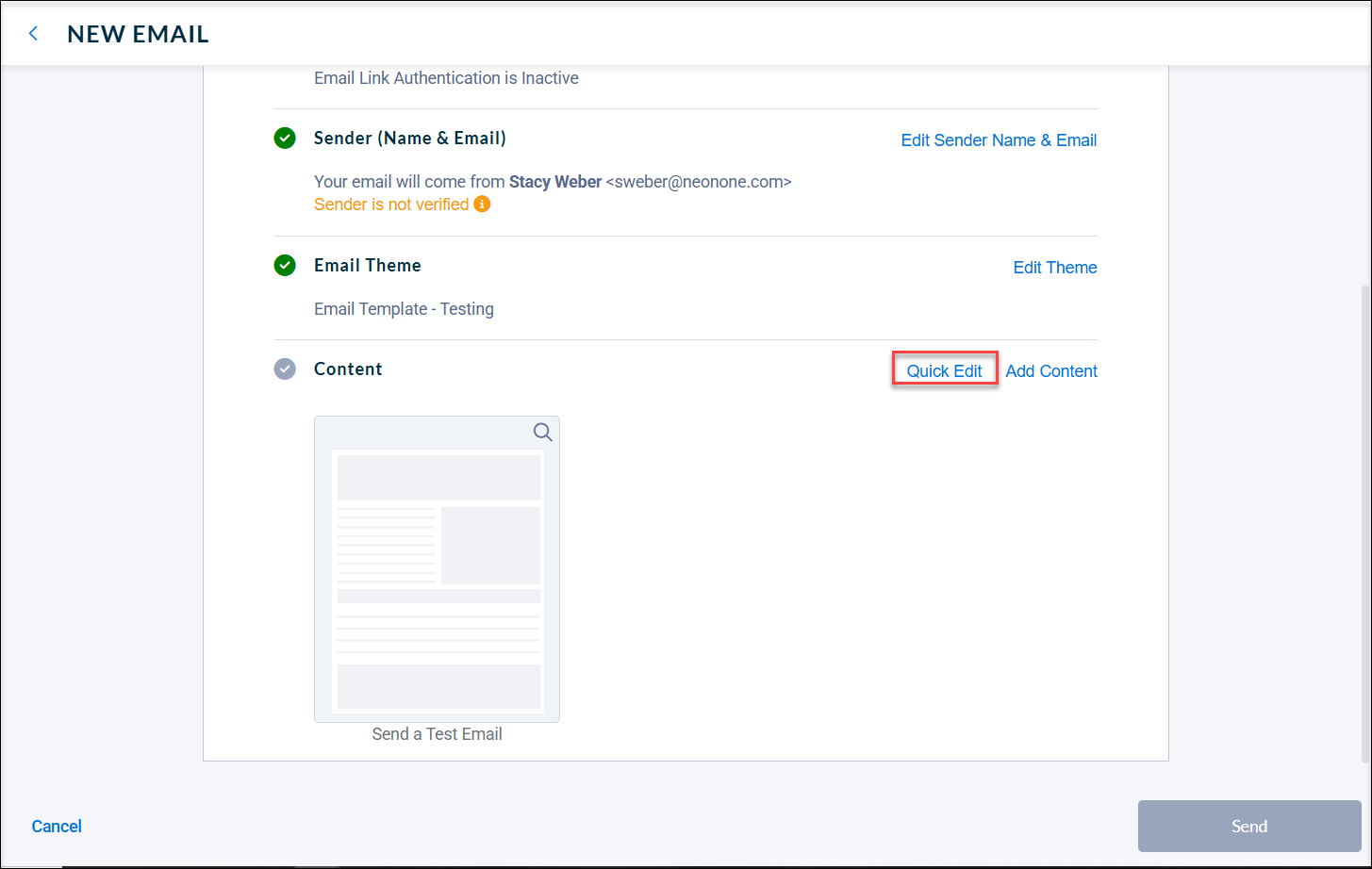Click the sender name Stacy Weber
Screen dimensions: 1372x869
pos(555,182)
